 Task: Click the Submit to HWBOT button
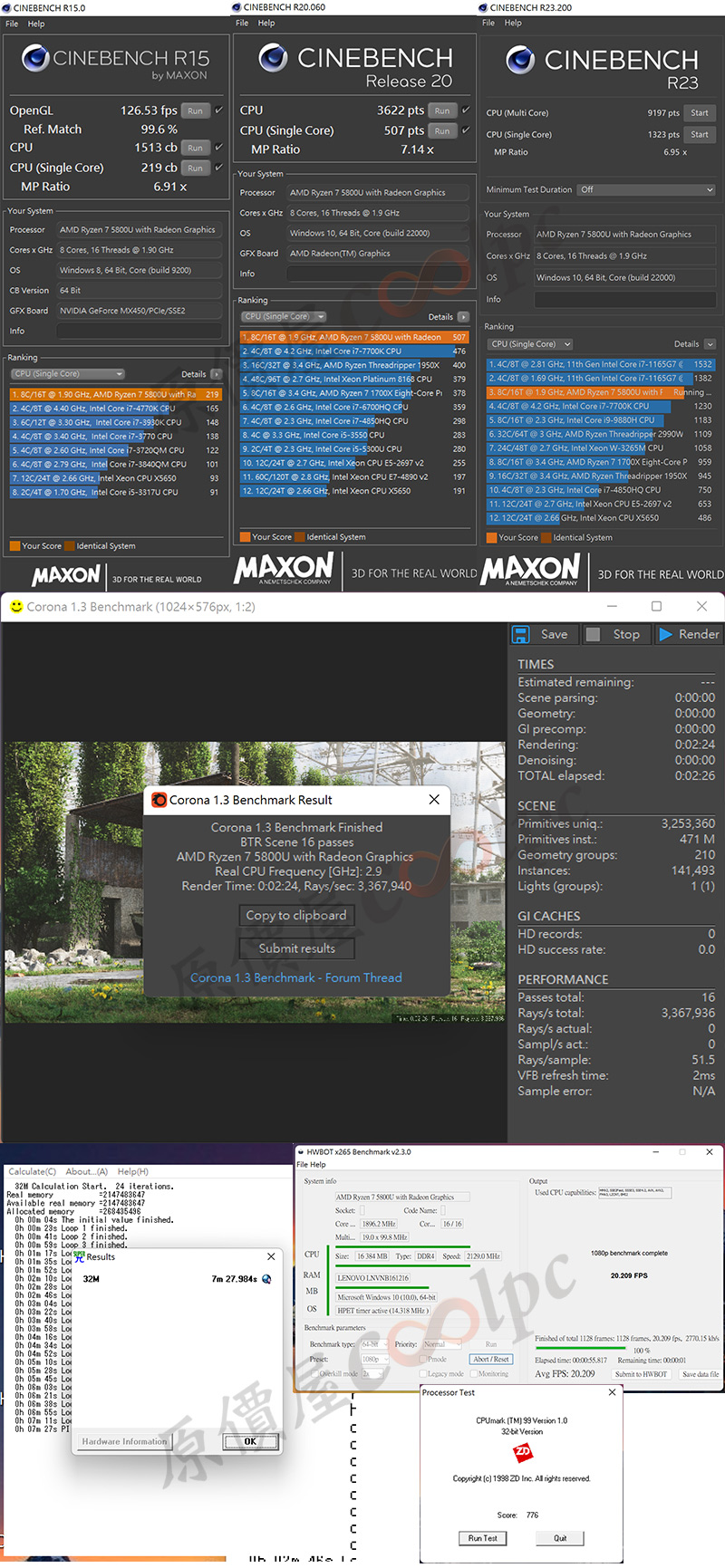click(642, 1374)
